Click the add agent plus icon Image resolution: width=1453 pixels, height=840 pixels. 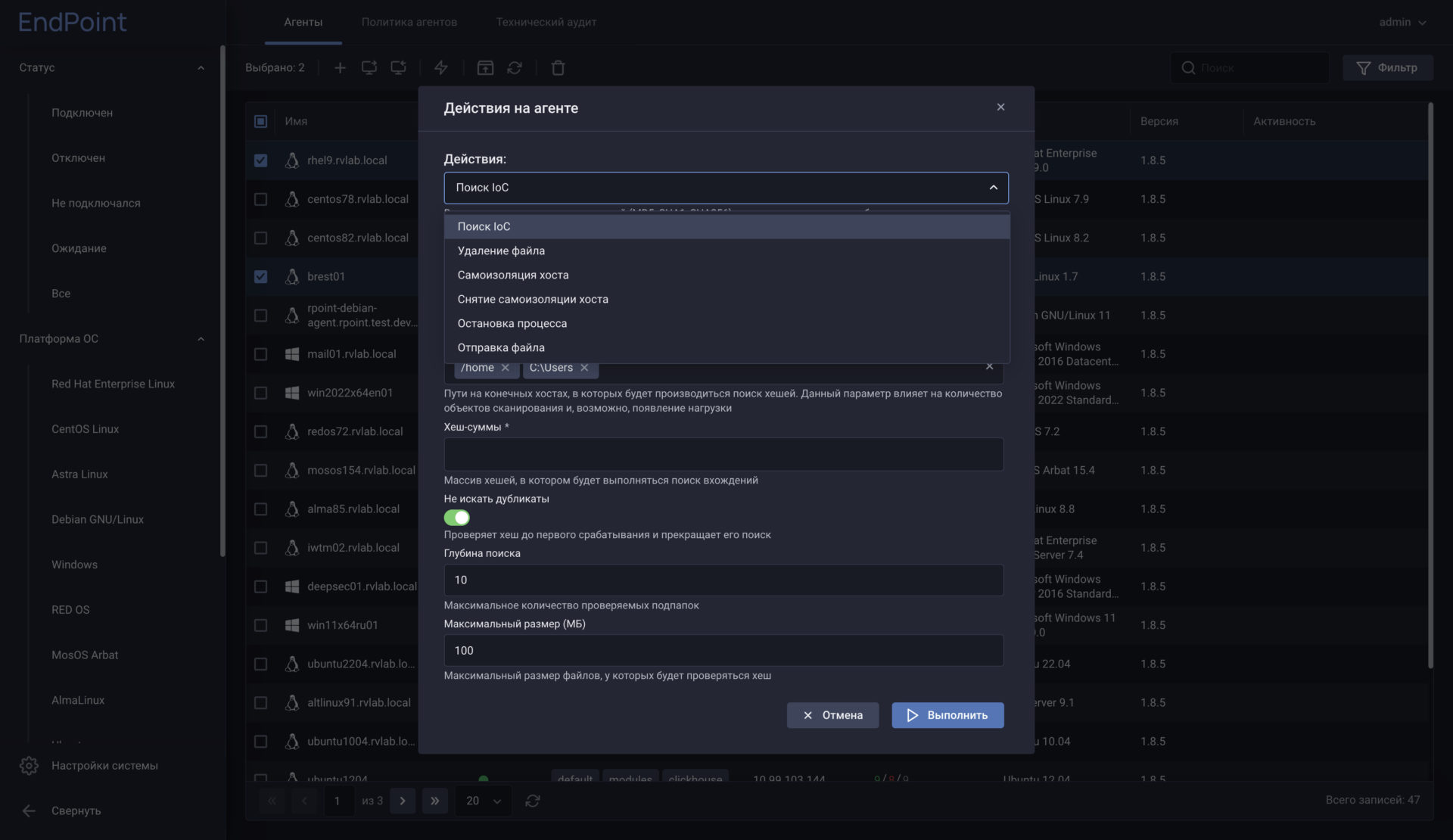click(x=340, y=68)
